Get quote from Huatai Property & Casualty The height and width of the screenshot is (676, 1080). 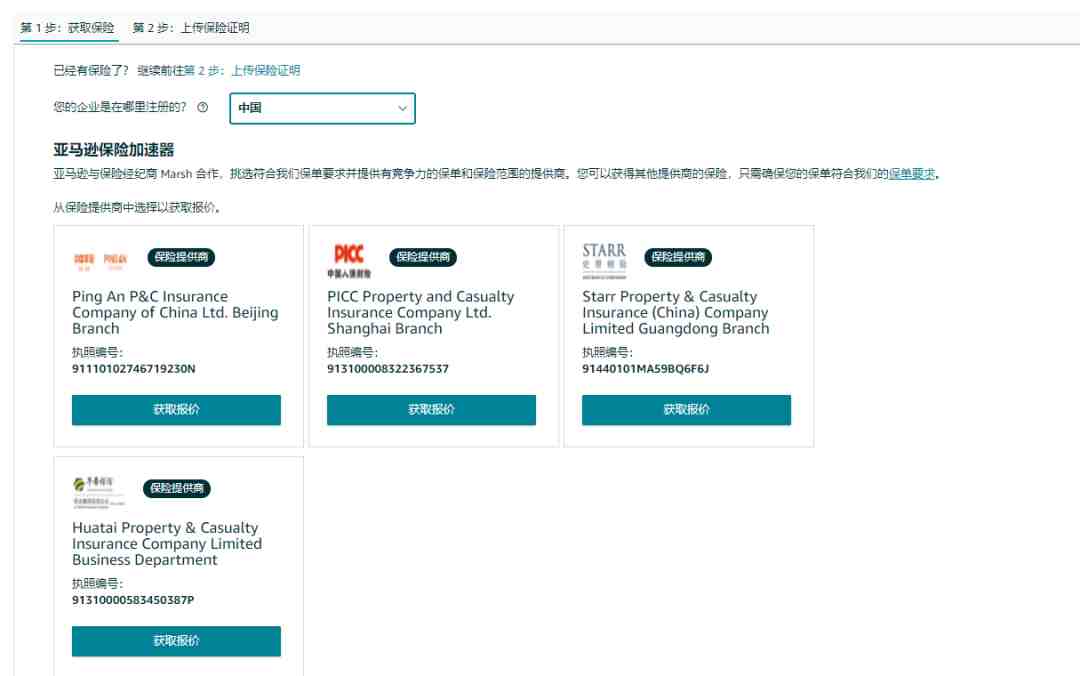point(176,641)
